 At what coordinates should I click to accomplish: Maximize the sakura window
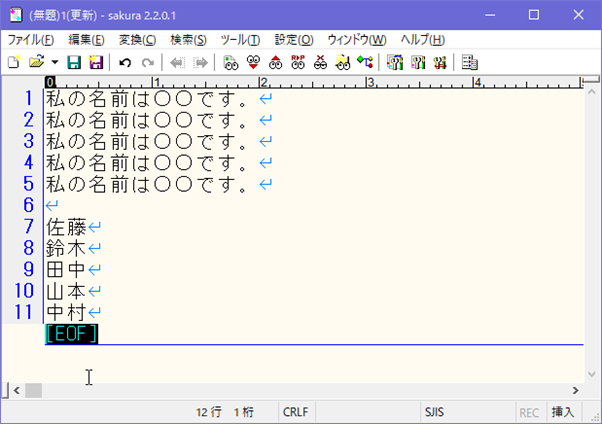pyautogui.click(x=534, y=15)
